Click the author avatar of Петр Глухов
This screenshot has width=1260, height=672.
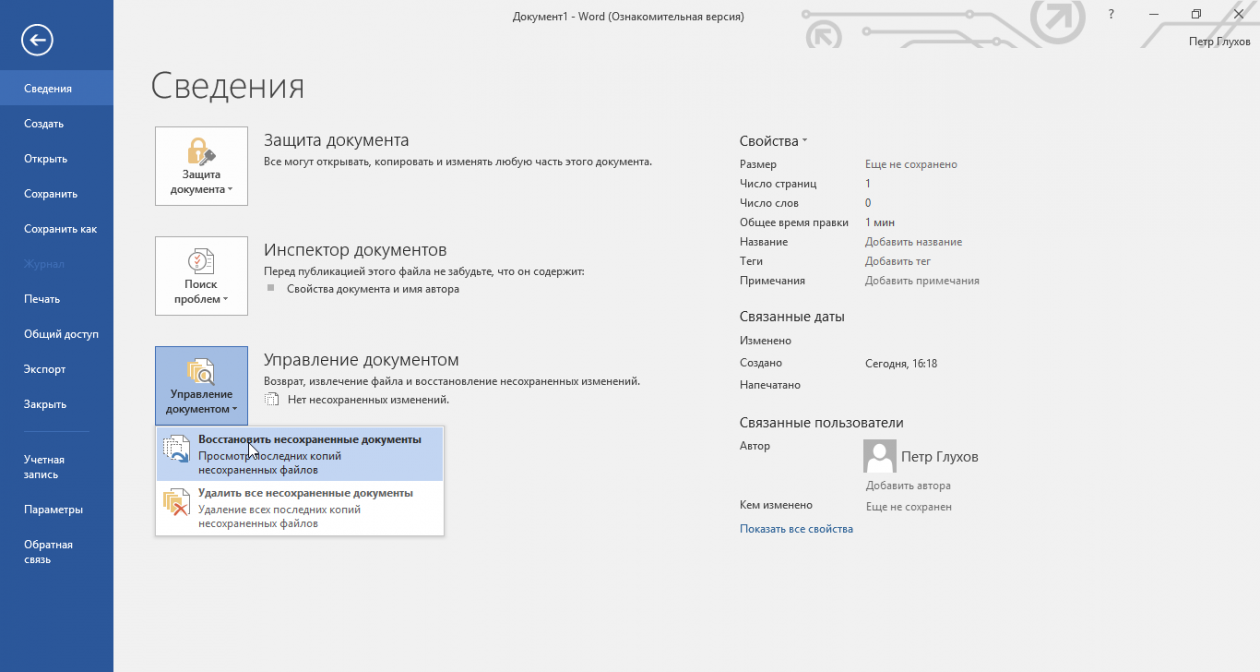[879, 456]
